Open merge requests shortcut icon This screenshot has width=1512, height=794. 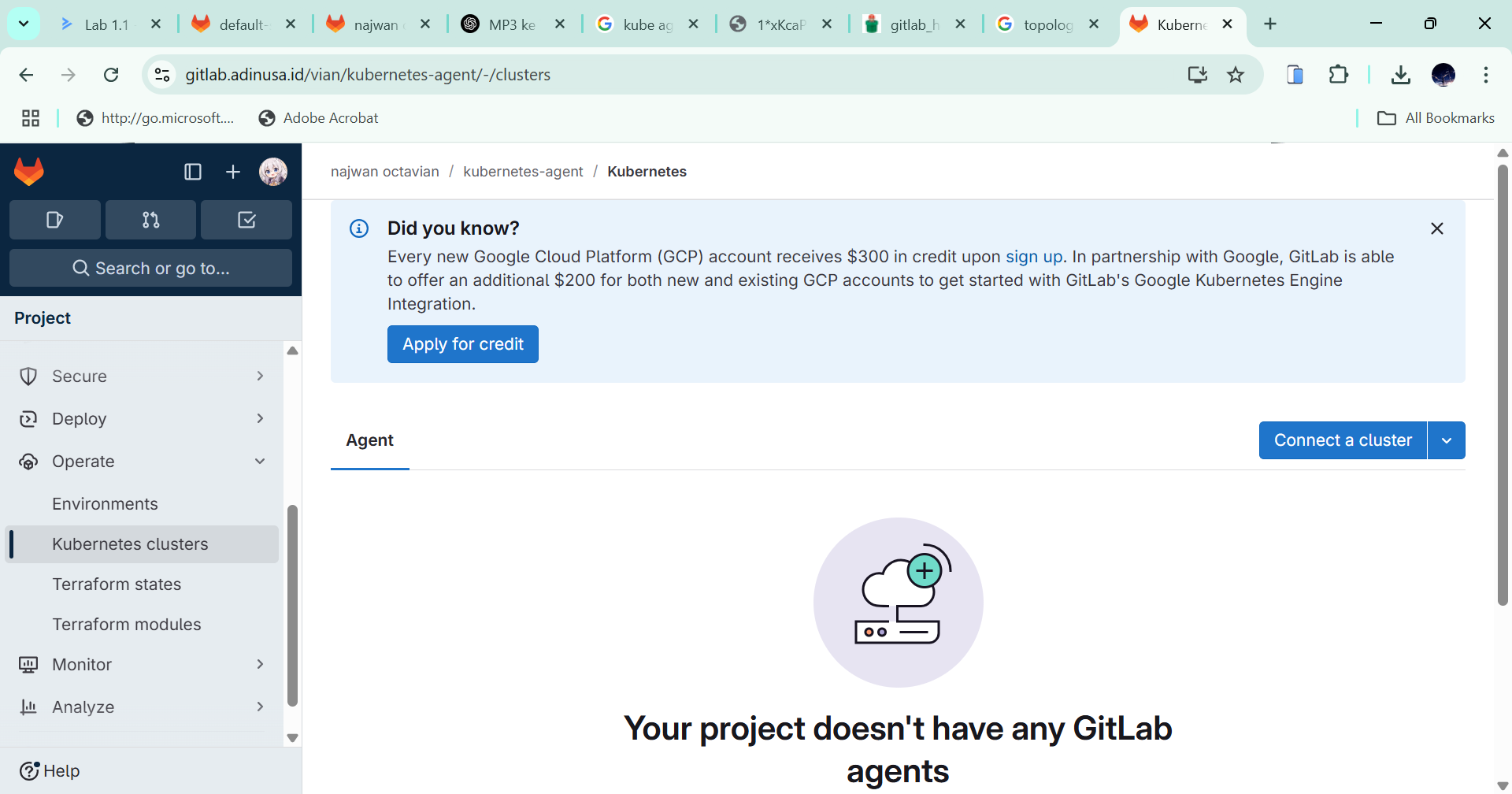150,220
